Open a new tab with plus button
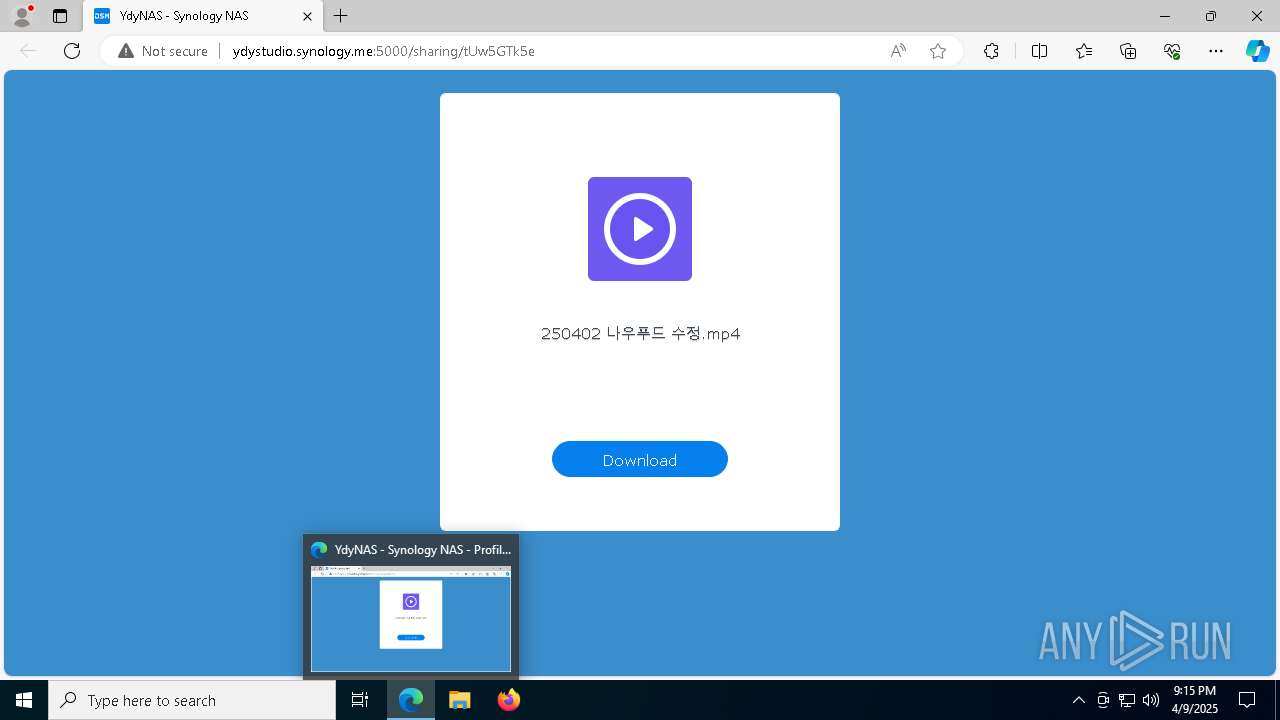This screenshot has height=720, width=1280. (x=341, y=16)
